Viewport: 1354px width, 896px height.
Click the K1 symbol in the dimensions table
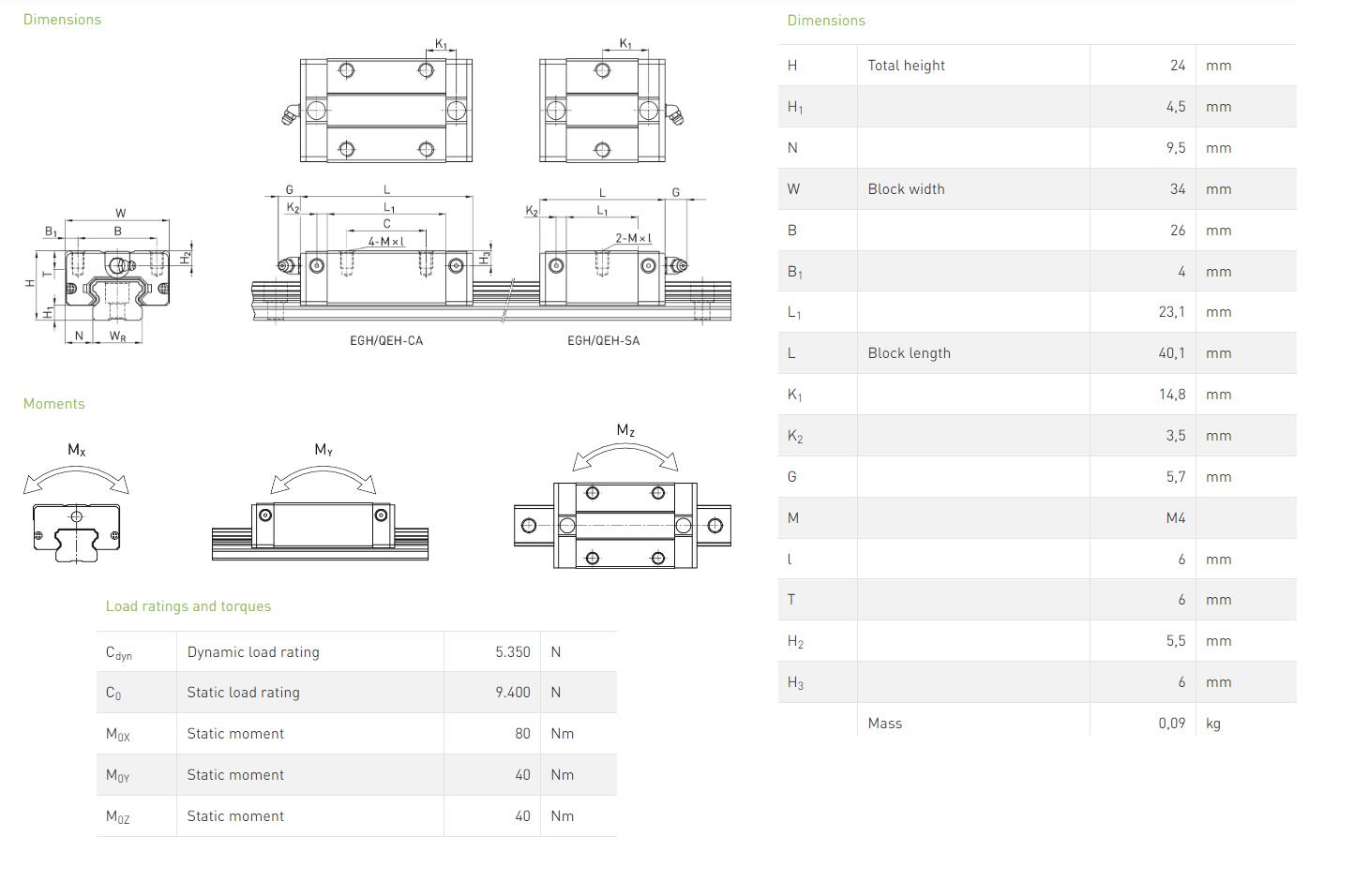[795, 396]
